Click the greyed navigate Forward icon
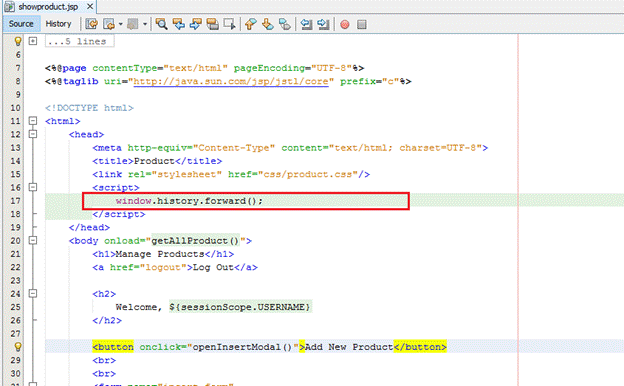 tap(133, 24)
